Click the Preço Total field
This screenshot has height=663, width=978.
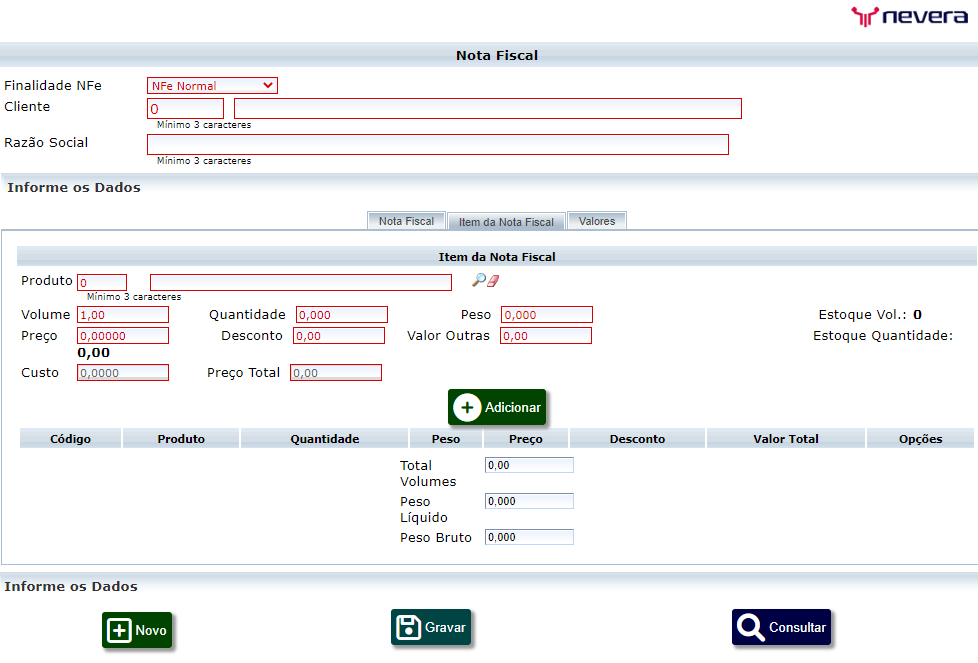click(336, 372)
